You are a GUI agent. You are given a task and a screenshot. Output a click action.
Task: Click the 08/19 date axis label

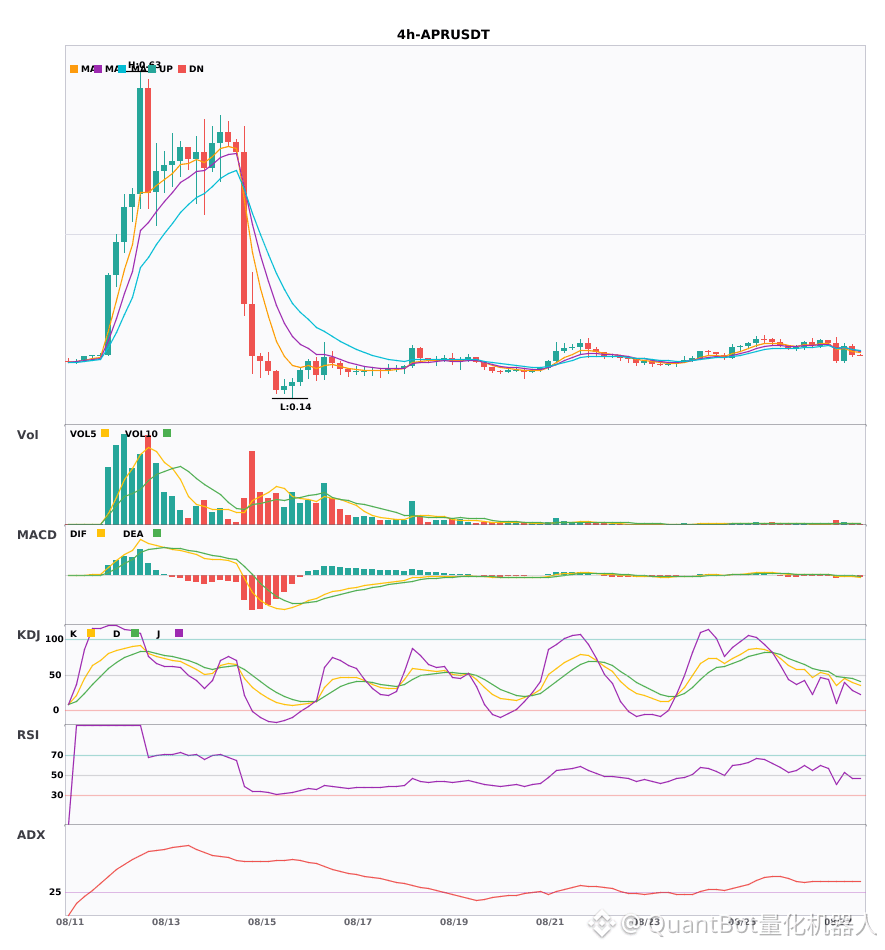(454, 922)
